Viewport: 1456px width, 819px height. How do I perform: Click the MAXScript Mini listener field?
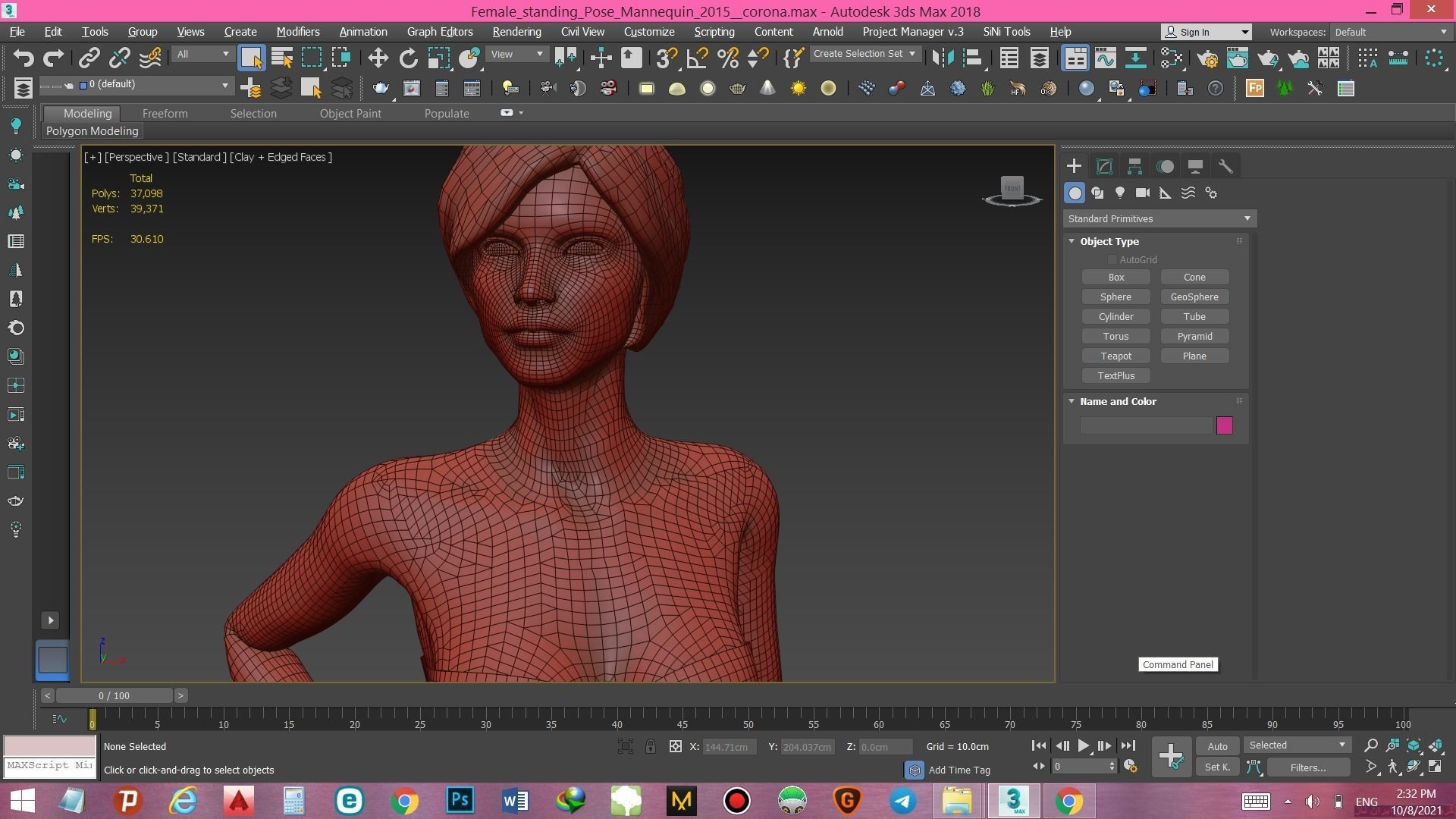click(x=49, y=766)
